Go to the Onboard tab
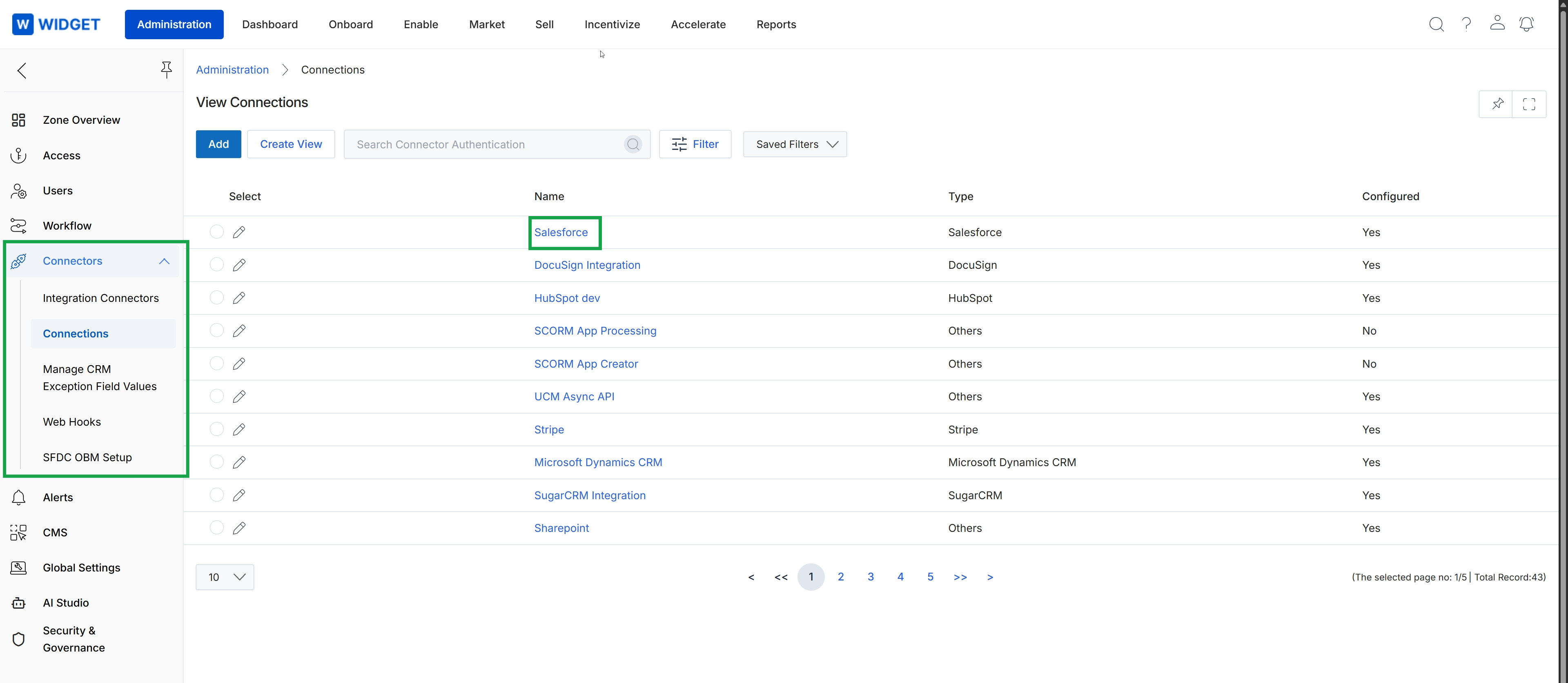1568x683 pixels. (x=351, y=25)
